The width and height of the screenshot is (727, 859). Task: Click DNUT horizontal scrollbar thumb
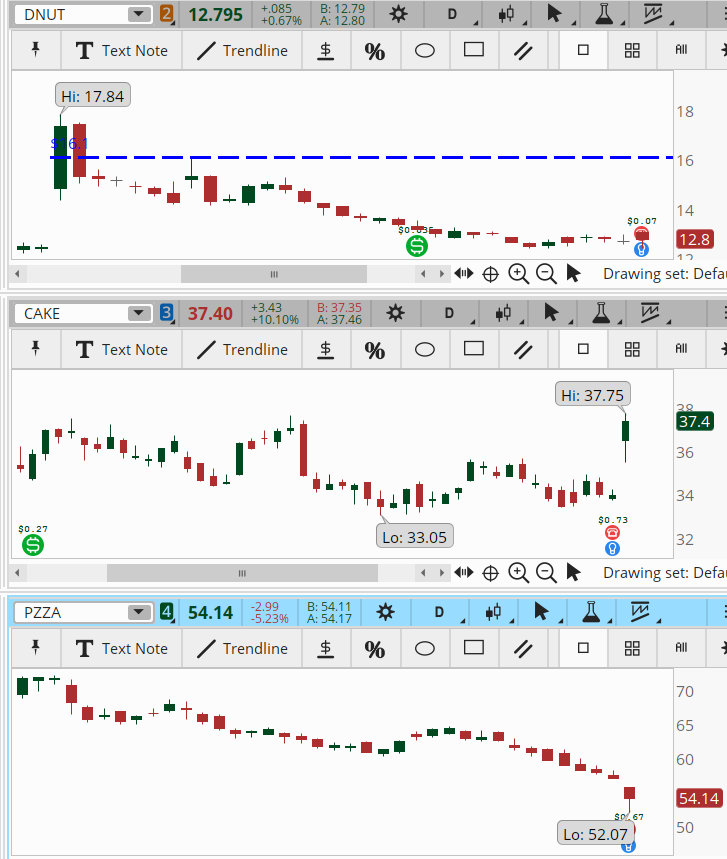(x=274, y=274)
